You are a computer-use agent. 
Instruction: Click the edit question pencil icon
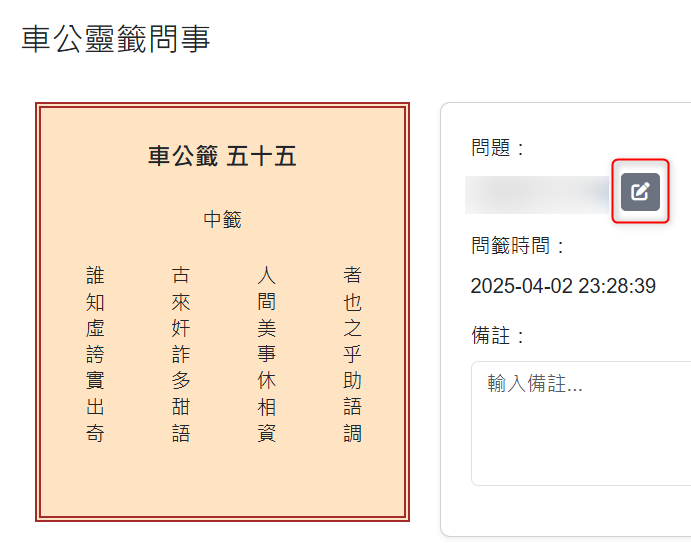click(x=640, y=192)
